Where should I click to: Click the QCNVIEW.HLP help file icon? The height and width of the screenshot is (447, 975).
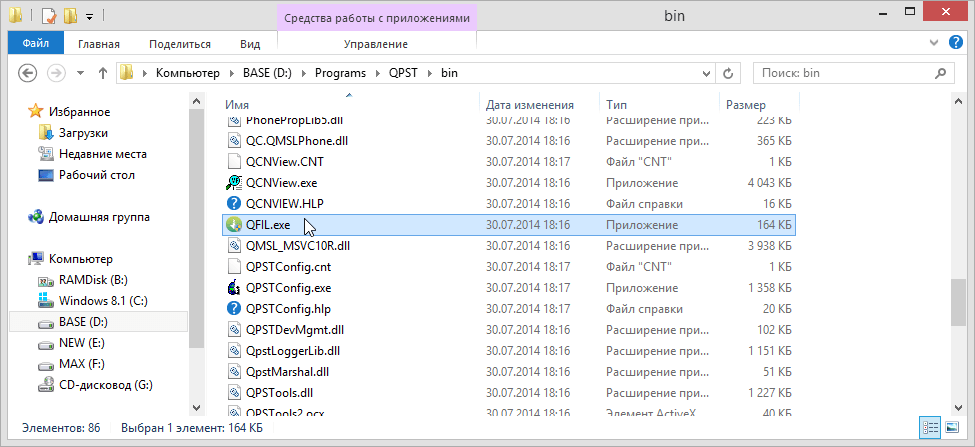tap(234, 203)
